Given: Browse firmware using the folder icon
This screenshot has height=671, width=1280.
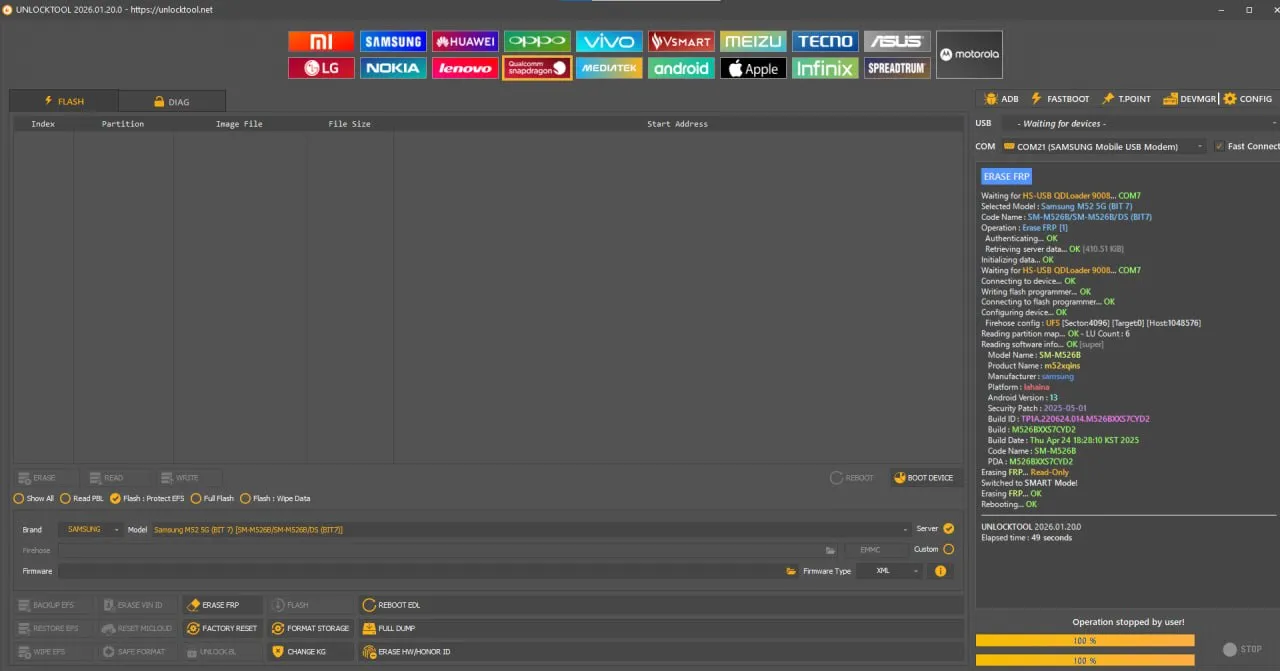Looking at the screenshot, I should [791, 571].
